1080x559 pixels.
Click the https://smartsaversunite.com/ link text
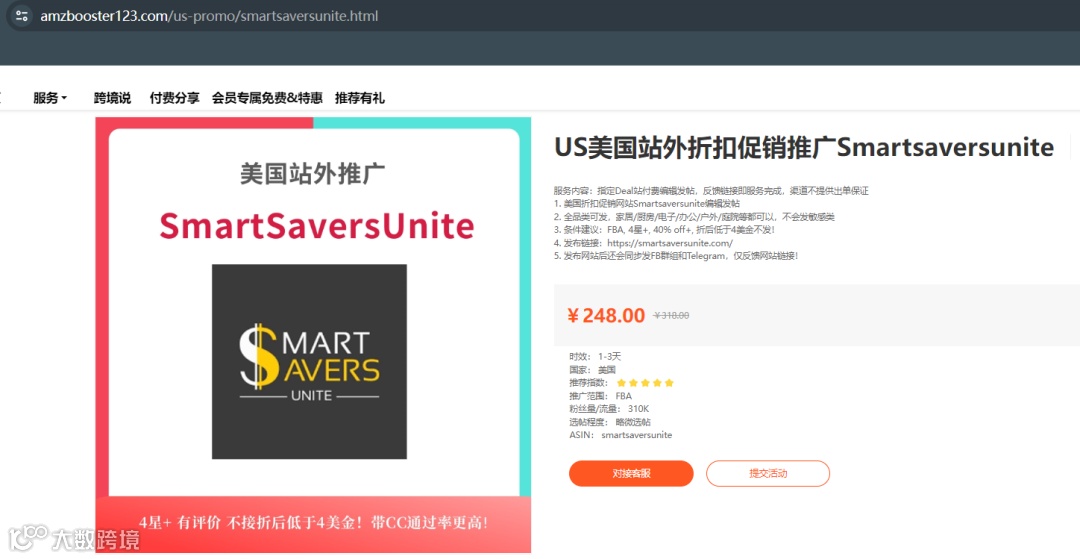click(x=670, y=243)
